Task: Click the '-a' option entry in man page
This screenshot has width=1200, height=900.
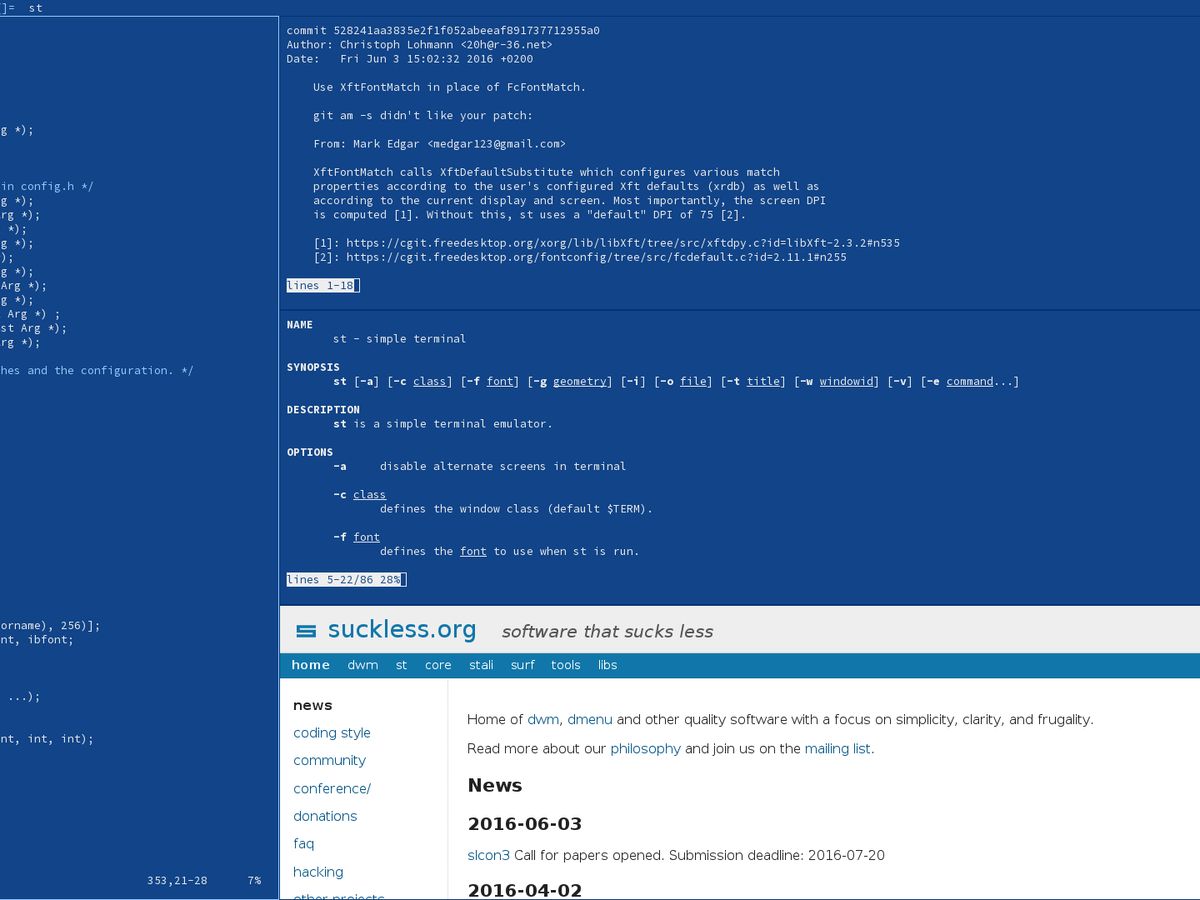Action: [480, 466]
